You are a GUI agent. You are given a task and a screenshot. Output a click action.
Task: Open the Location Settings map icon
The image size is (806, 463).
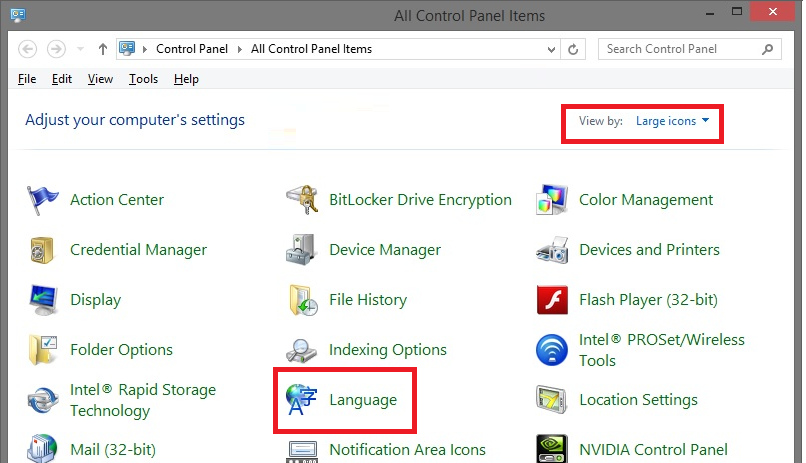(552, 400)
